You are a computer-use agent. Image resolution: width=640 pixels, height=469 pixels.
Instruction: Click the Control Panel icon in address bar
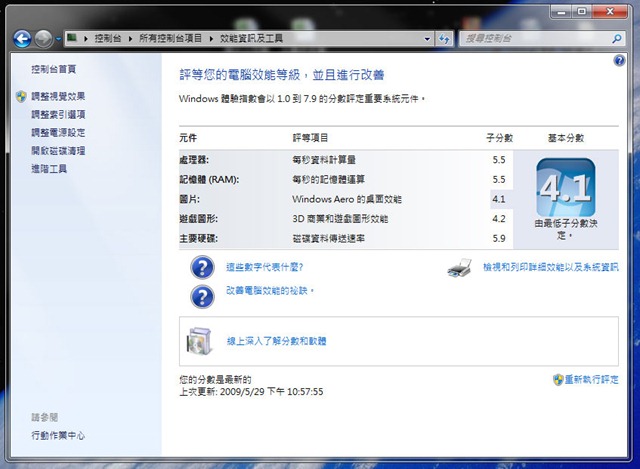click(72, 38)
